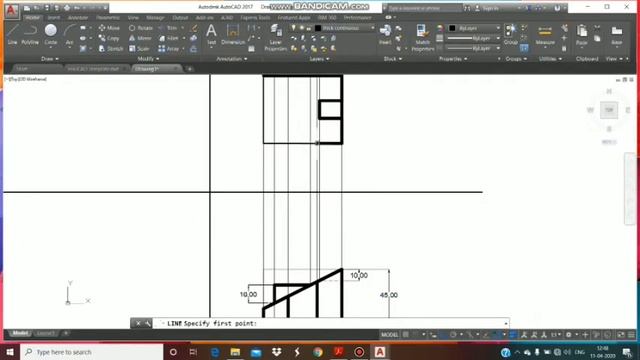Switch to the Layout1 tab

coord(45,333)
